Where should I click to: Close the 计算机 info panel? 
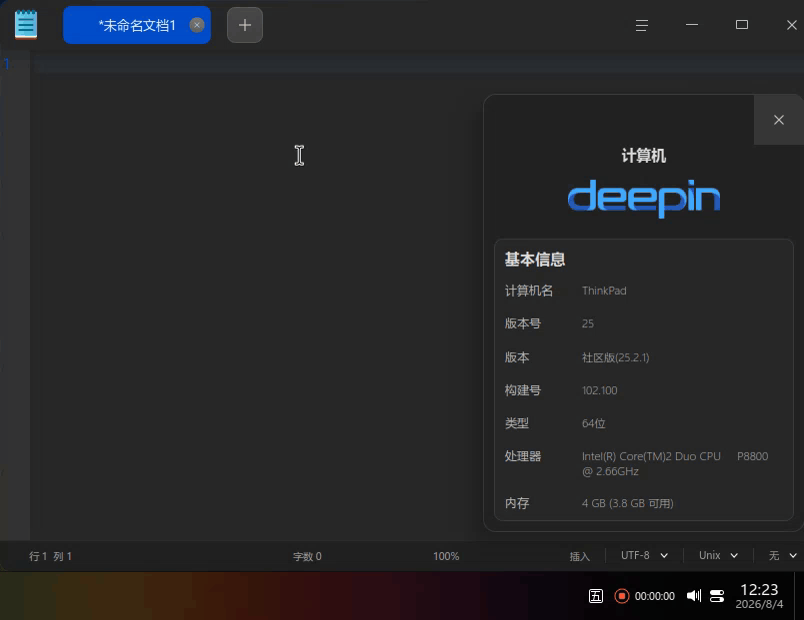click(x=778, y=119)
